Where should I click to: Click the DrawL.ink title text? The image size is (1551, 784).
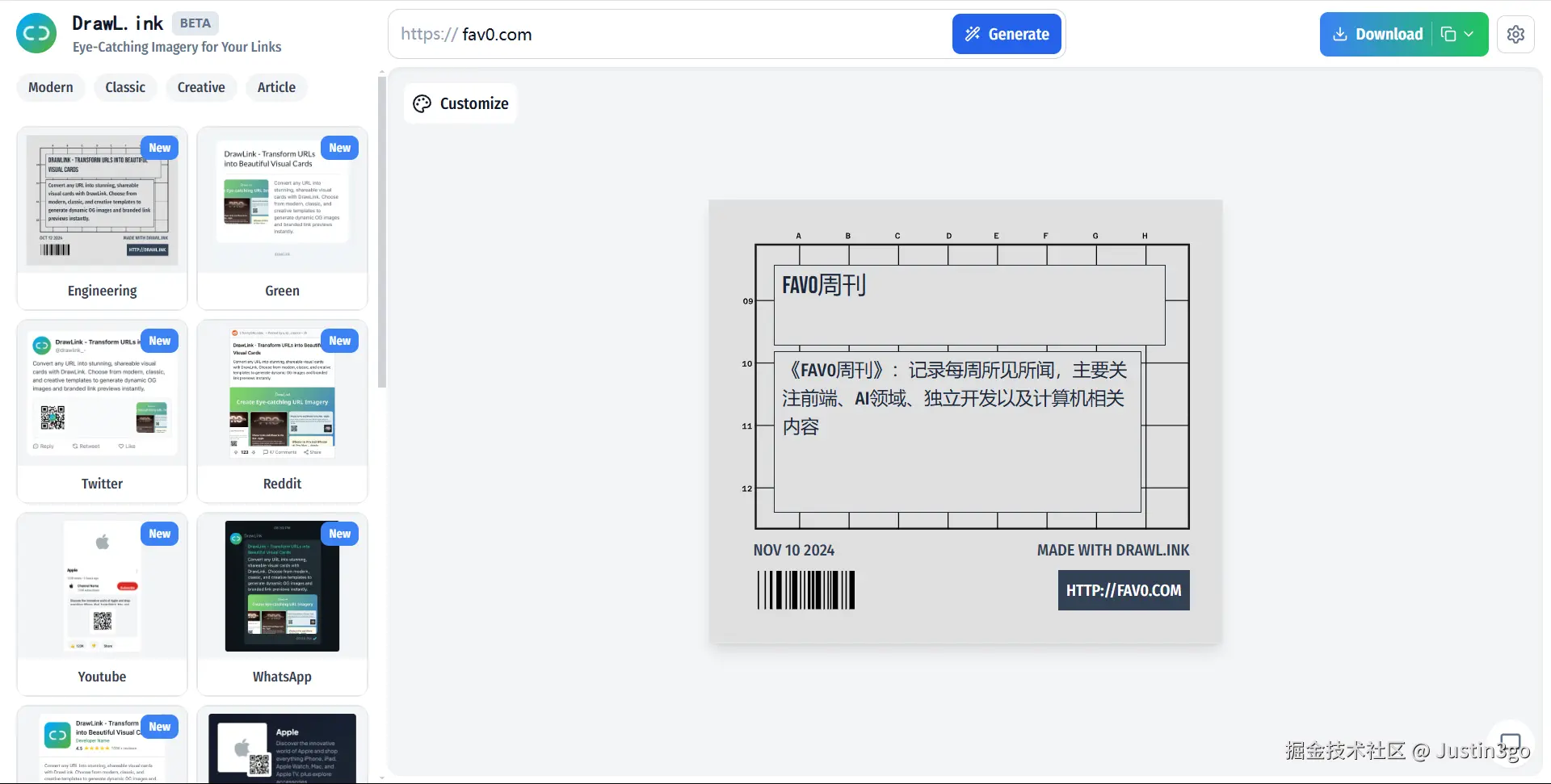click(x=117, y=23)
